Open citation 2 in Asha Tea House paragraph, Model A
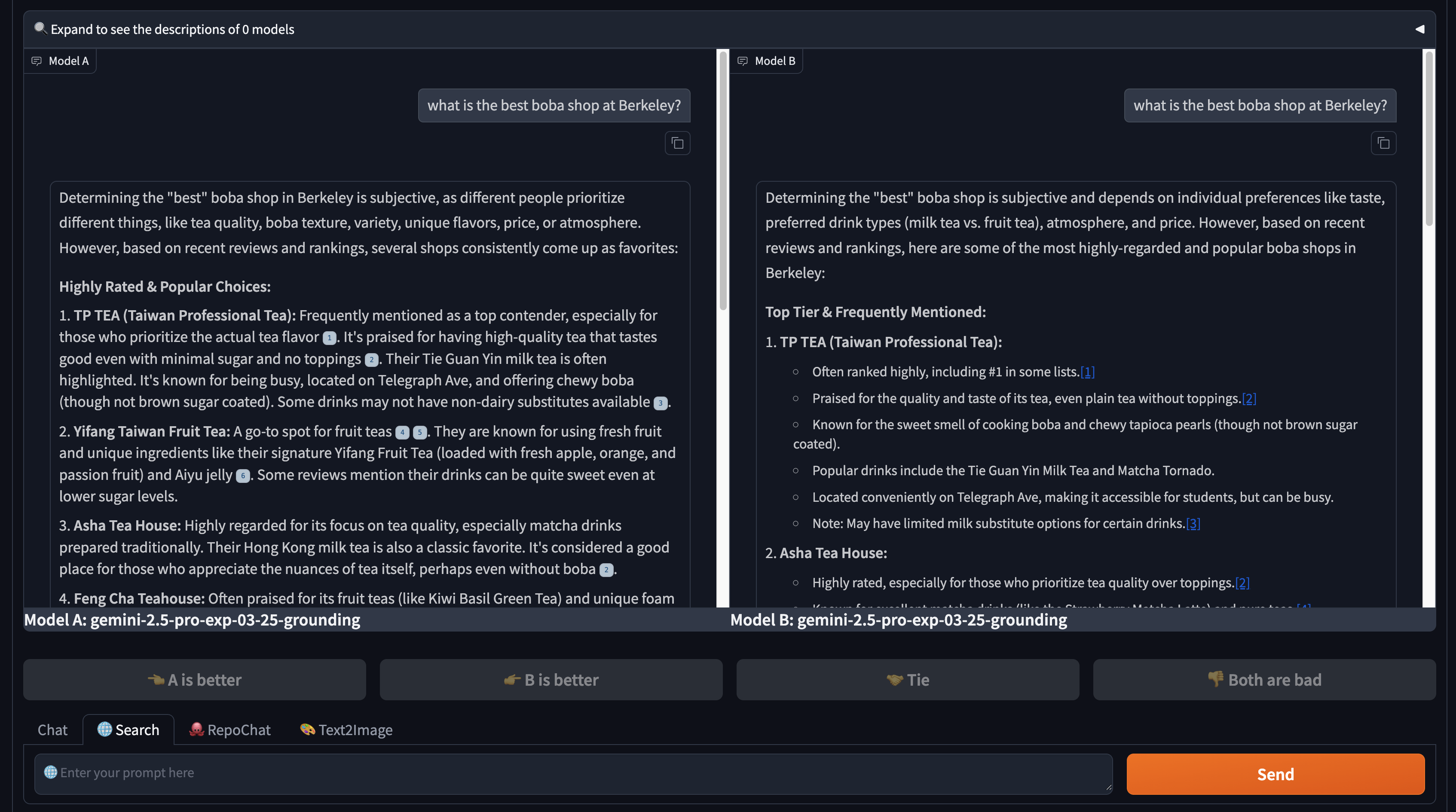 tap(606, 570)
